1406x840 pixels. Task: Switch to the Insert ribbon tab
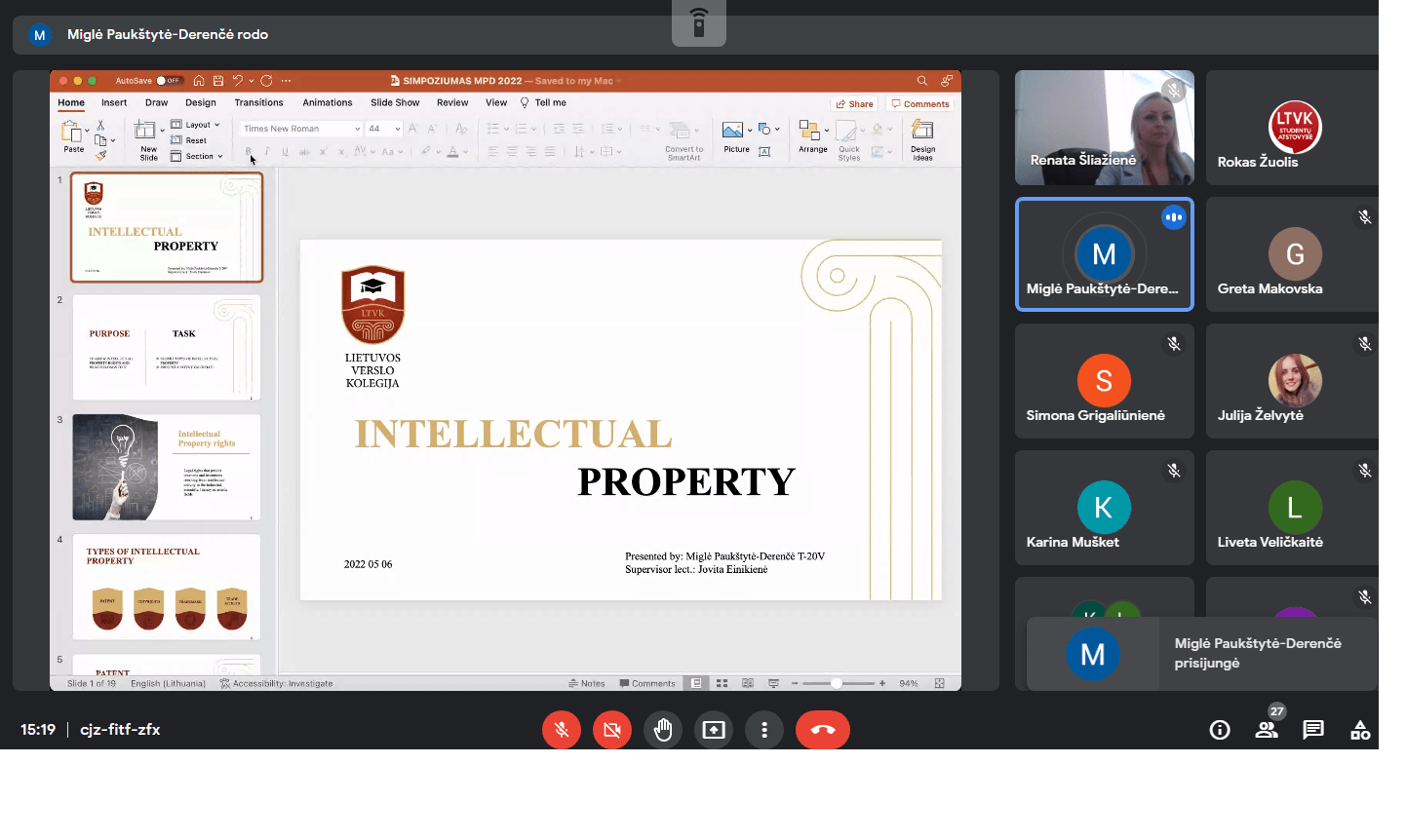tap(114, 102)
